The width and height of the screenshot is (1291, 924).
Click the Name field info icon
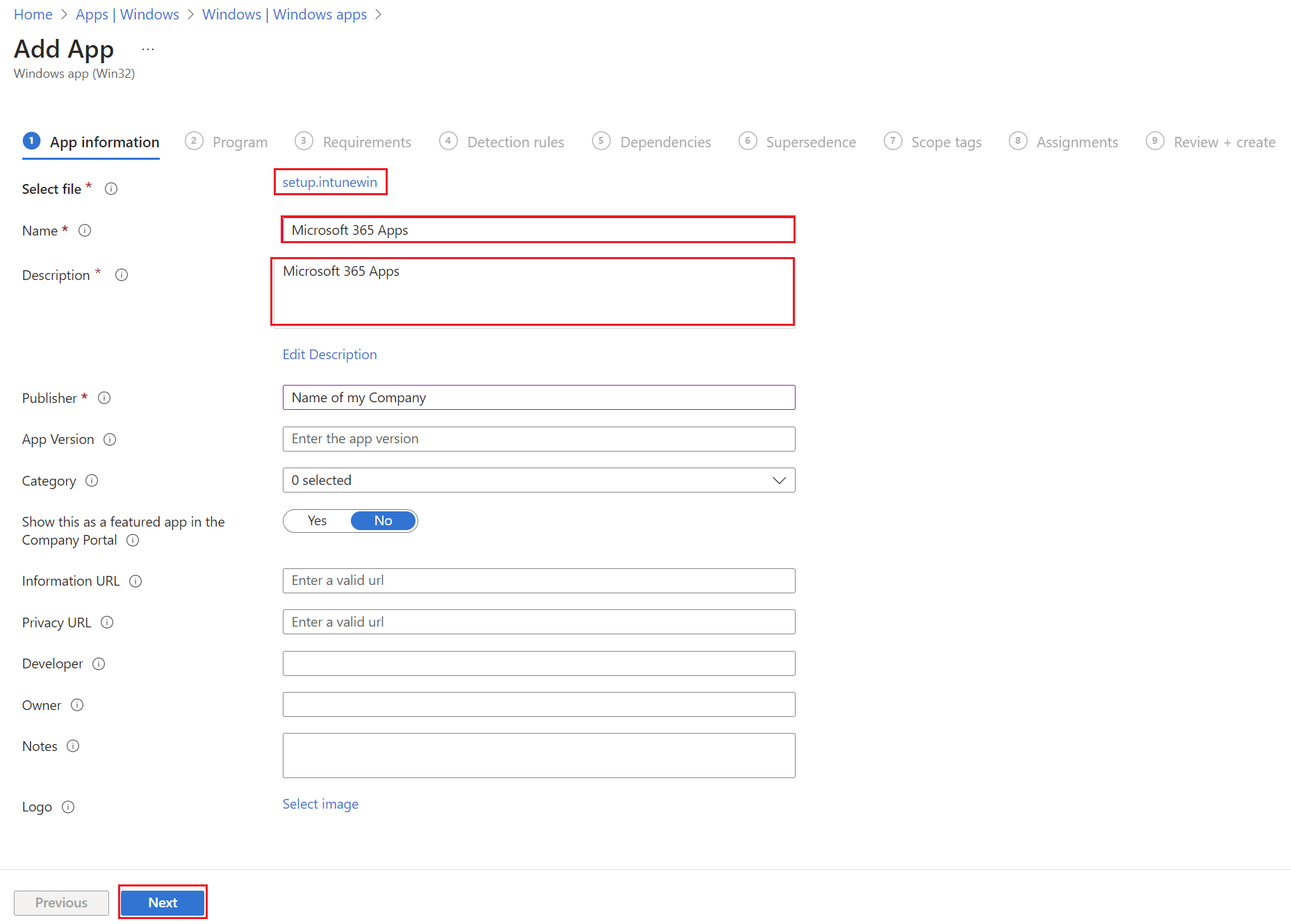pos(84,230)
